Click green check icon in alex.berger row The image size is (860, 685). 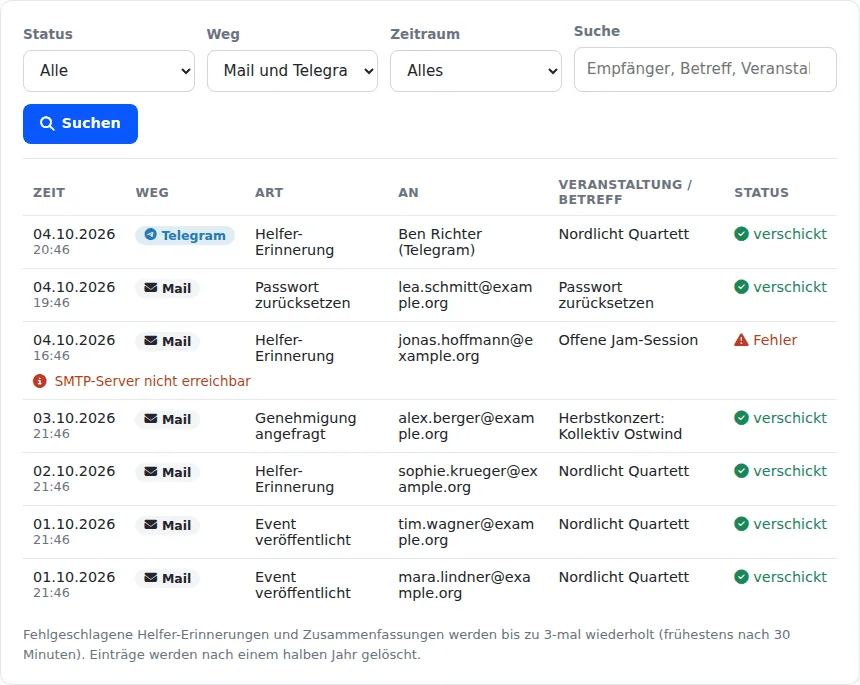(x=741, y=418)
